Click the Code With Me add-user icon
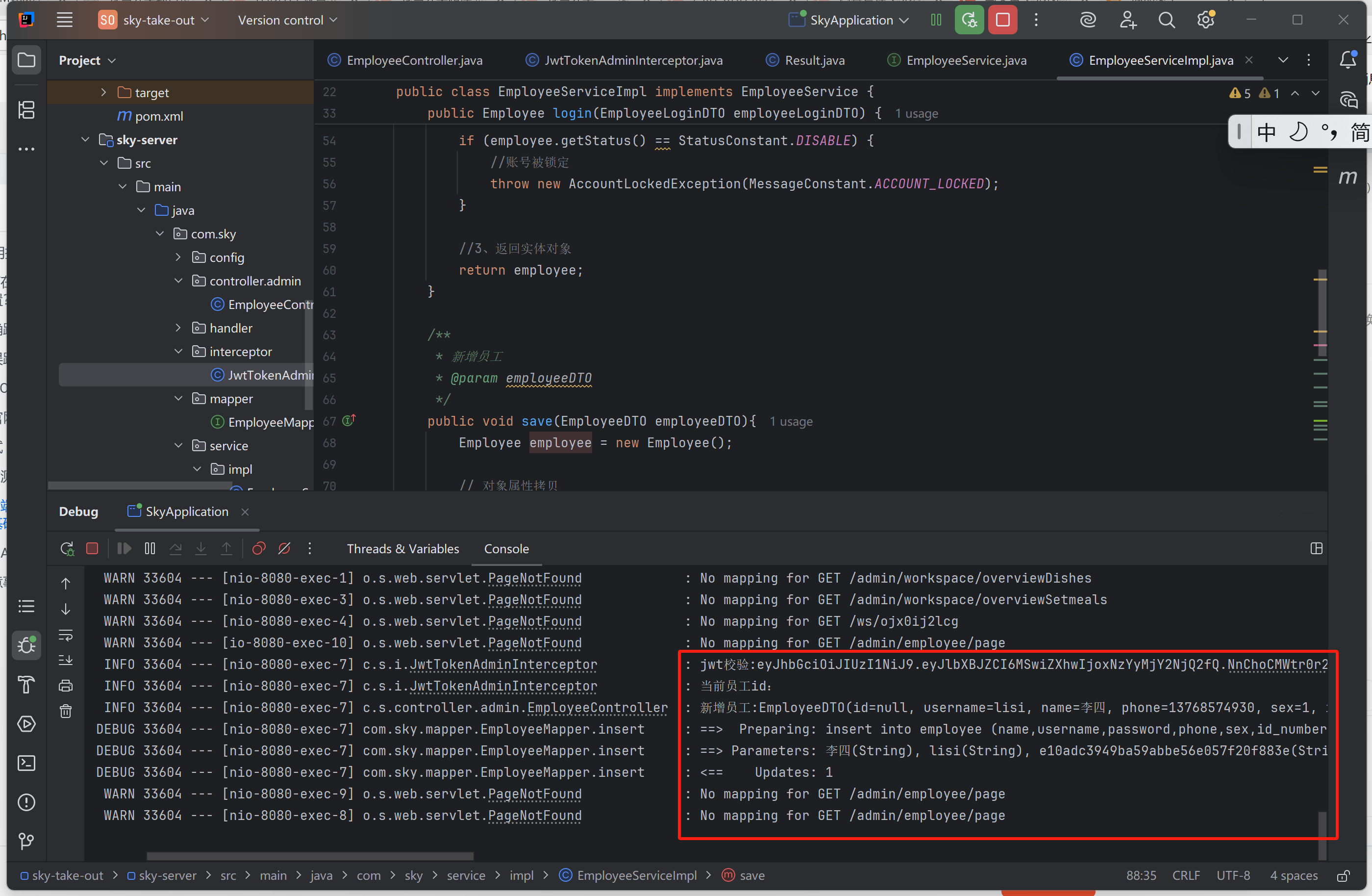This screenshot has height=896, width=1372. (x=1127, y=20)
